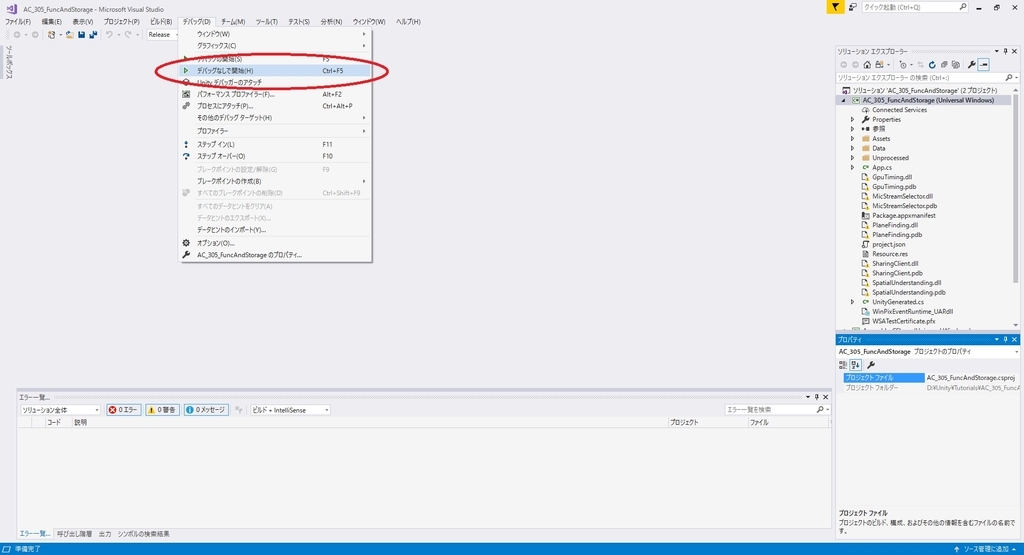Select Start Without Debugging menu item
This screenshot has width=1024, height=555.
point(275,71)
